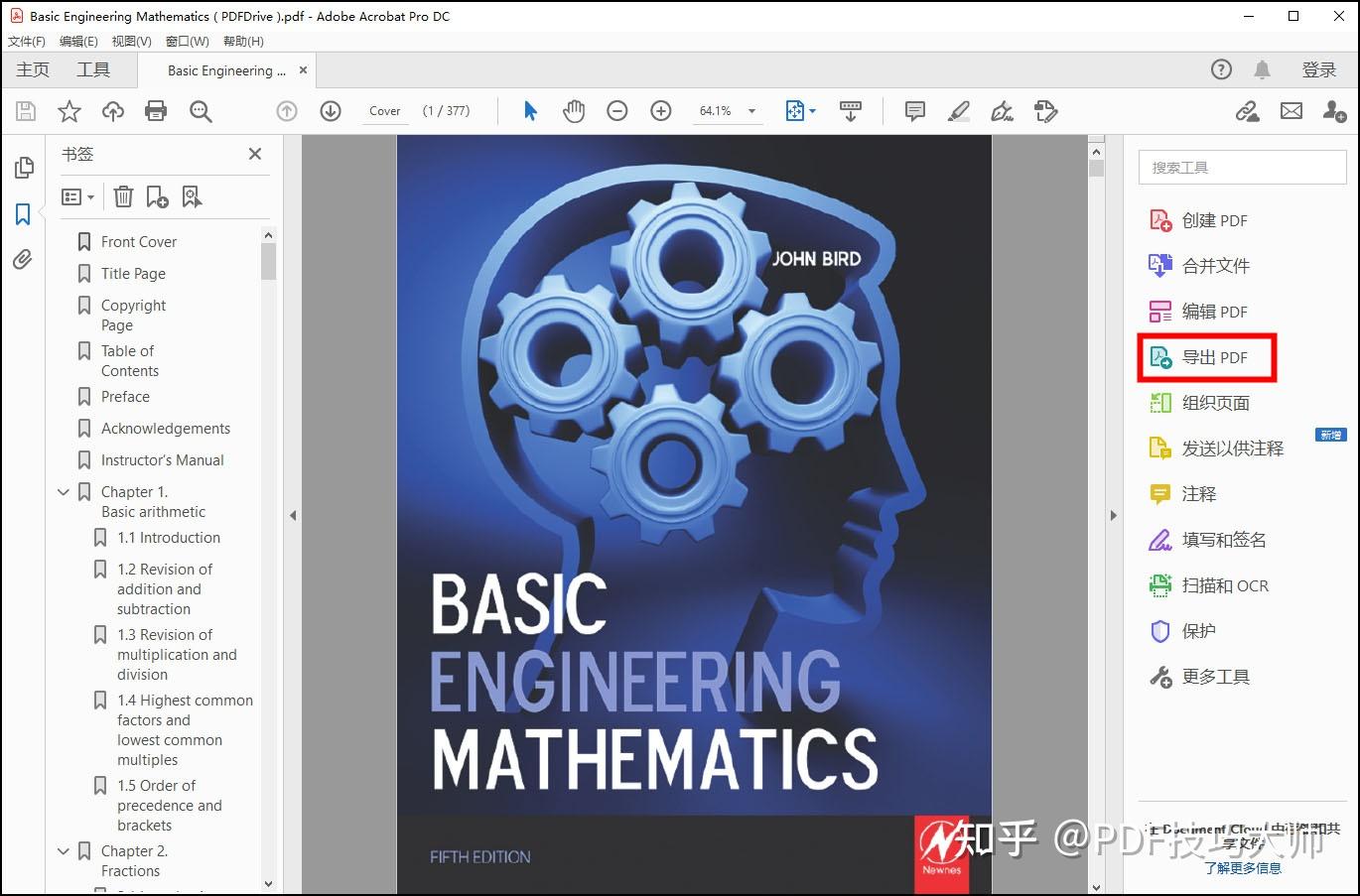Toggle the Bookmarks side panel icon
1360x896 pixels.
pos(23,214)
